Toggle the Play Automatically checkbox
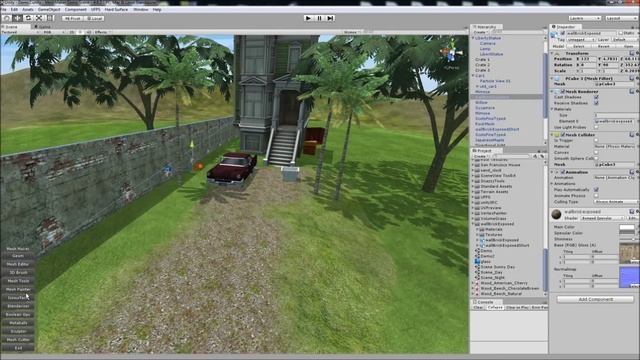 coord(596,190)
